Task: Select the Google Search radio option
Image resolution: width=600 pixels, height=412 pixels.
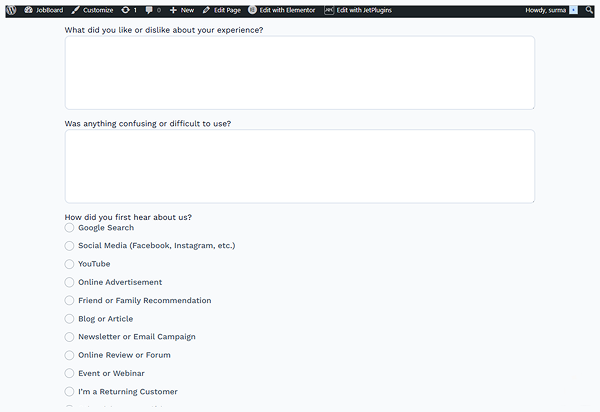Action: click(x=70, y=228)
